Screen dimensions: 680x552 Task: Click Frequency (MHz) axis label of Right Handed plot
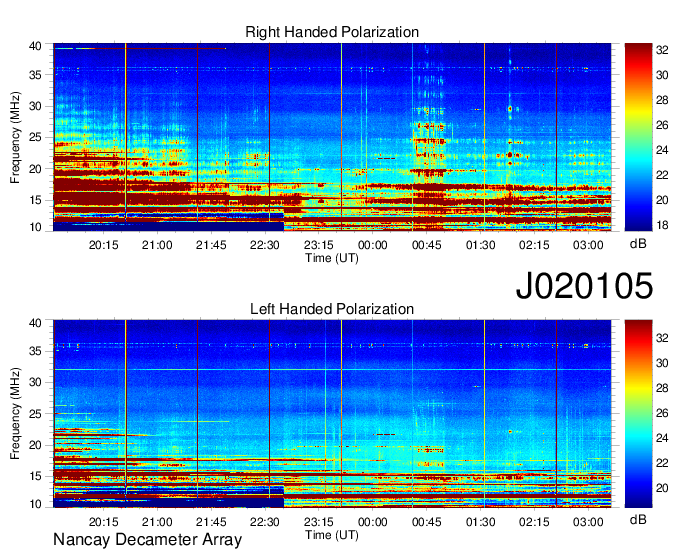point(15,137)
